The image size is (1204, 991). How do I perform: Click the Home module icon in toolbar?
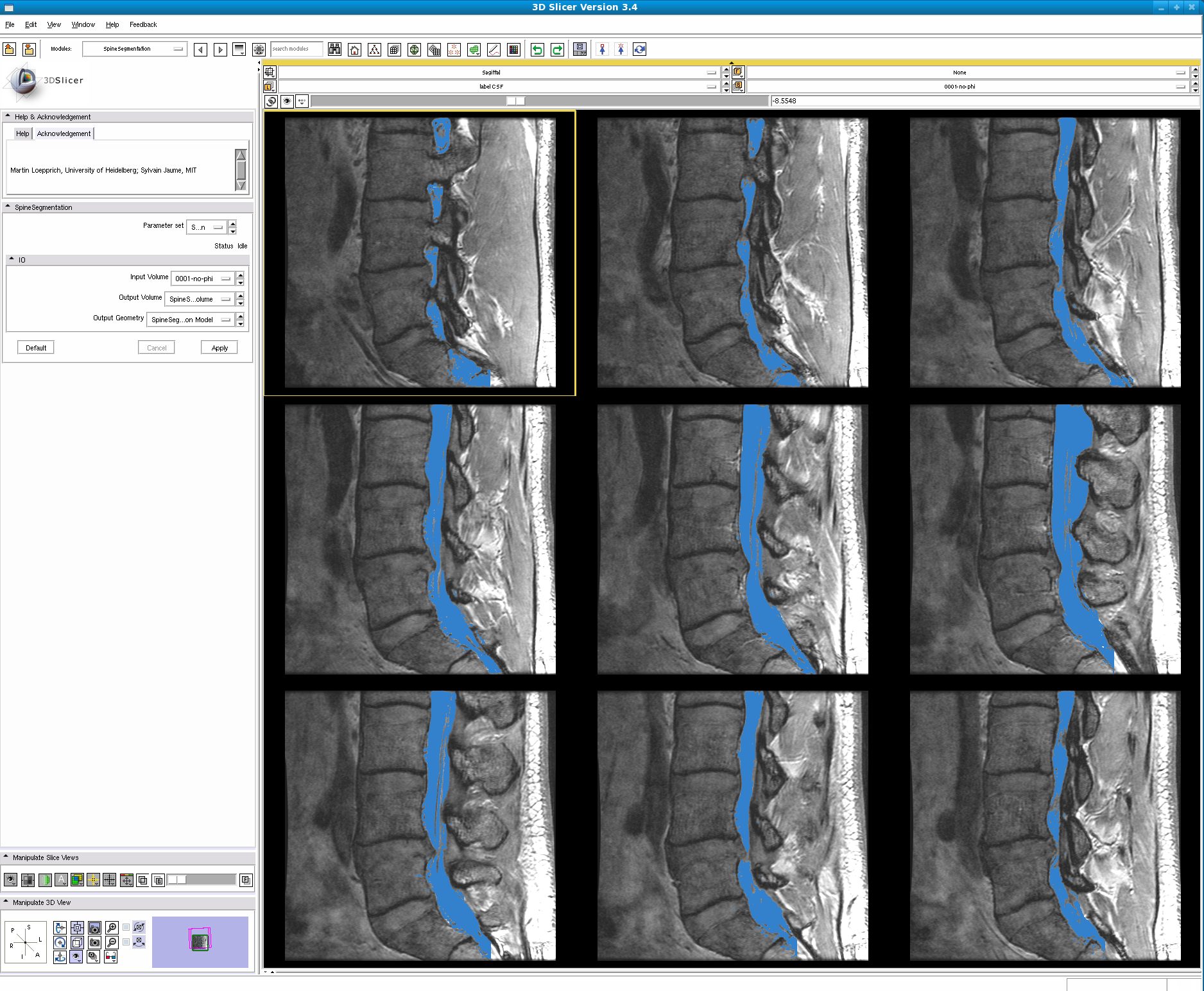(354, 49)
